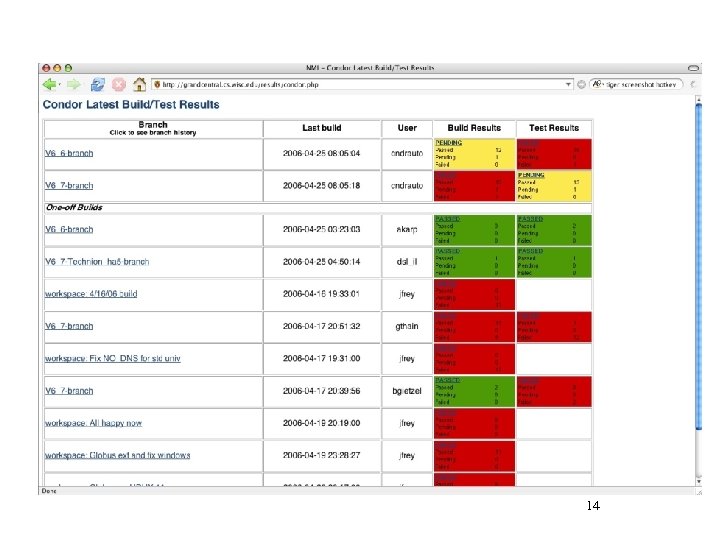Open the 'workspace: All happy now' link
Viewport: 720px width, 540px height.
(x=93, y=423)
